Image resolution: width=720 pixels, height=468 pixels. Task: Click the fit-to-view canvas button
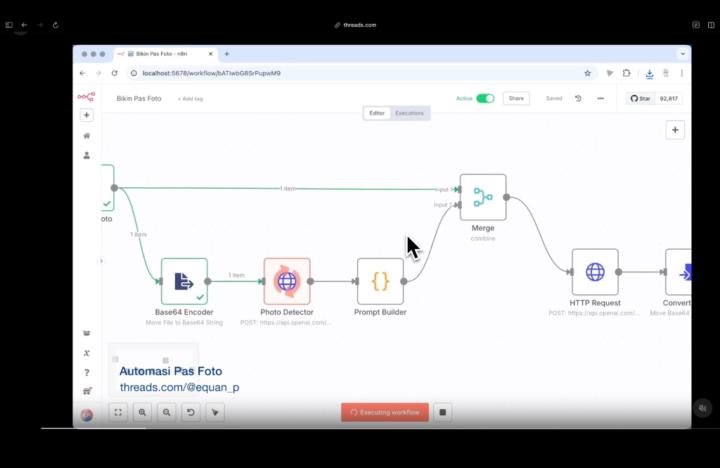118,412
